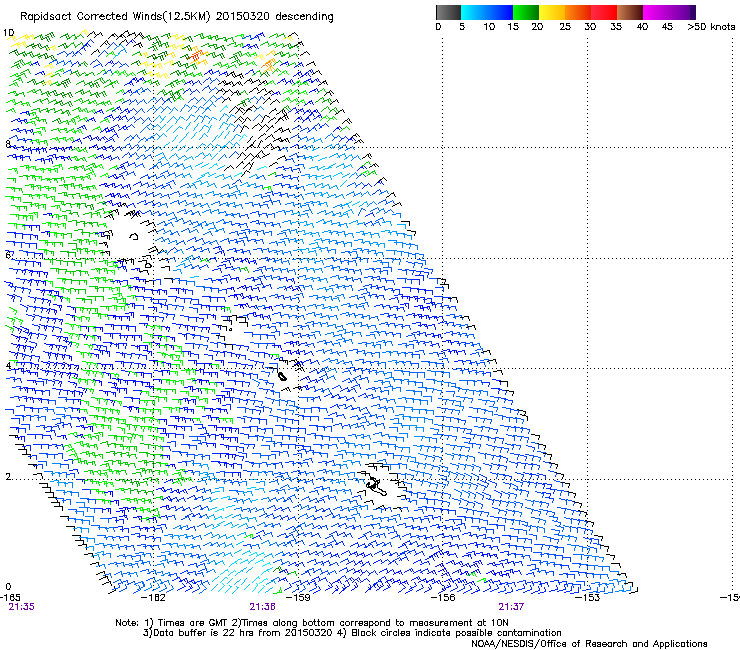Click the '10' legend scale label

[x=489, y=27]
